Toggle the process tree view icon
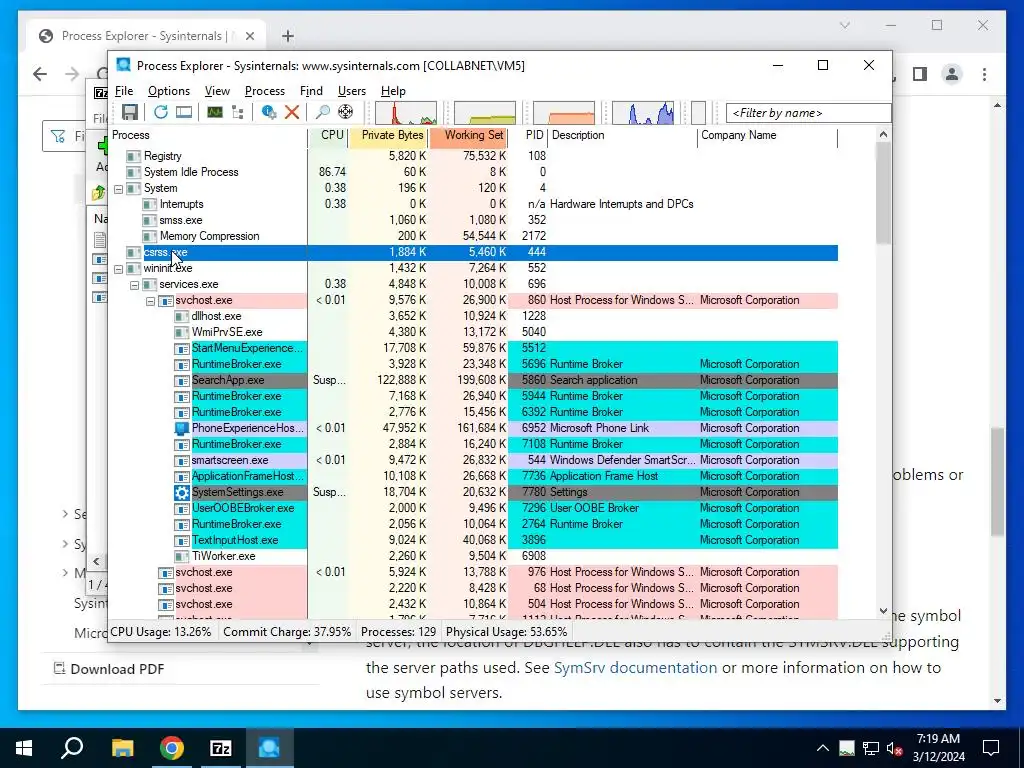1024x768 pixels. 238,112
